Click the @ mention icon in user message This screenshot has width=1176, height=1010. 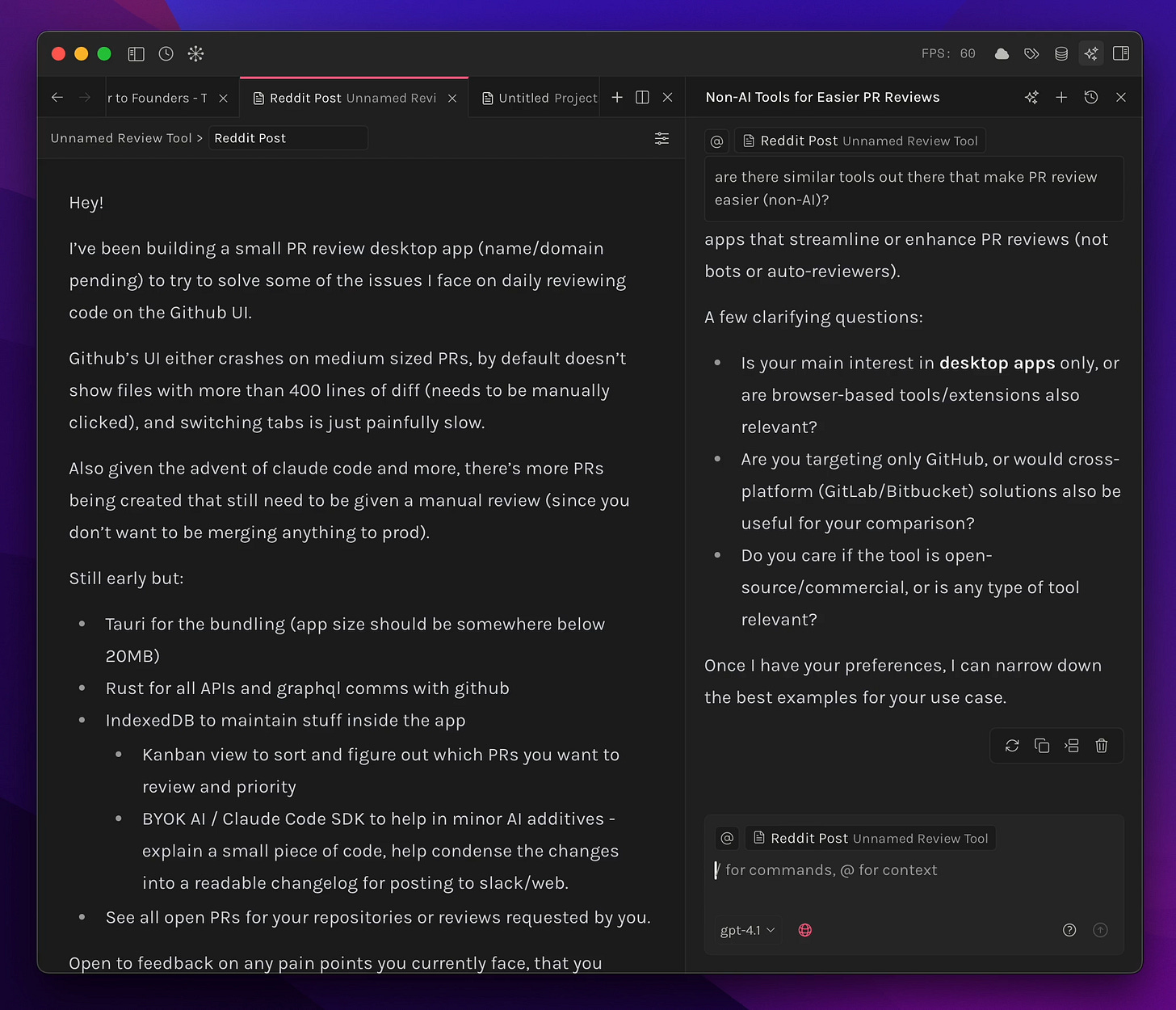716,141
